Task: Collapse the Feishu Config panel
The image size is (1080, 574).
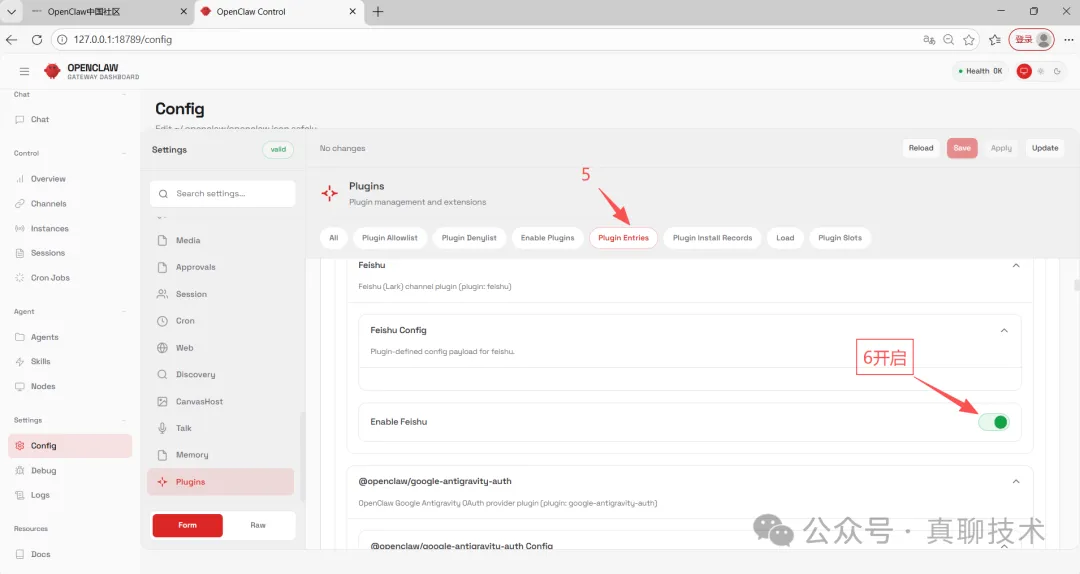Action: (1004, 330)
